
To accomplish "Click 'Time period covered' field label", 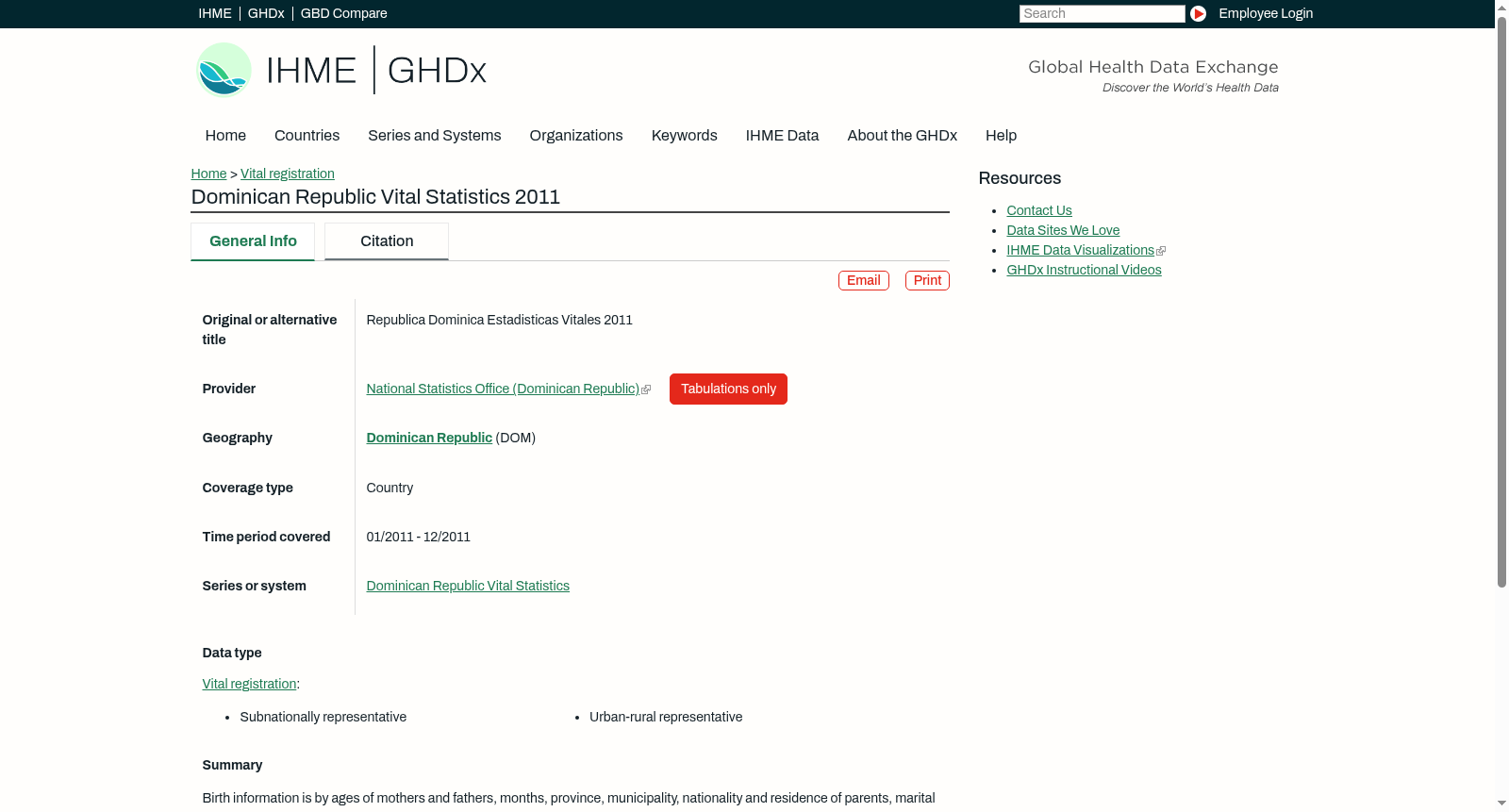I will (266, 537).
